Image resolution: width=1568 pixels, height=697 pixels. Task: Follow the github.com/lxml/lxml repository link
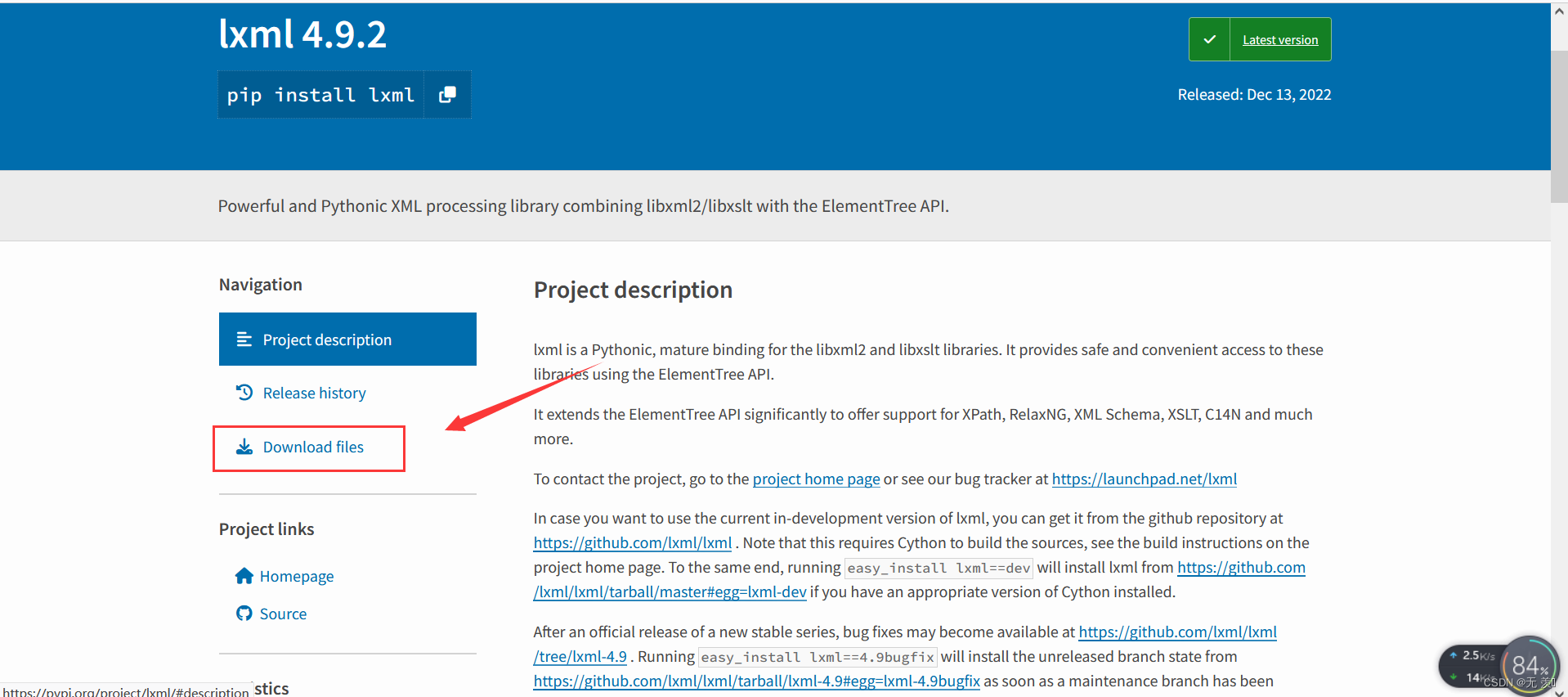[x=632, y=543]
